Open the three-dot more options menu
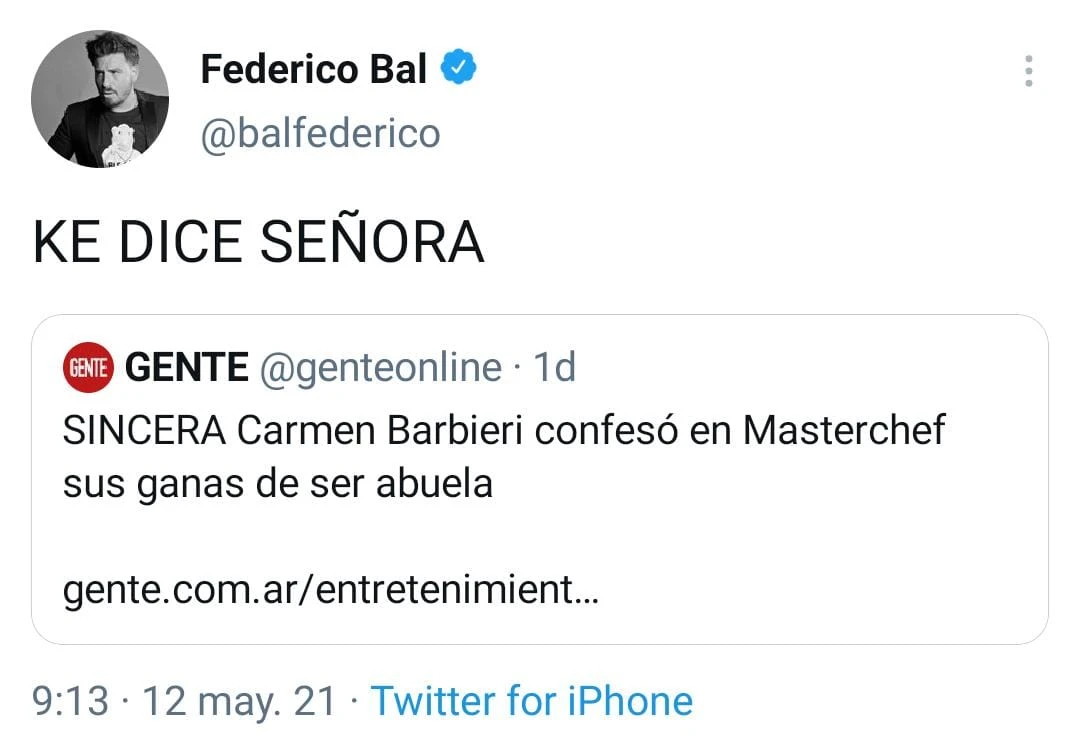The image size is (1080, 756). coord(1029,71)
